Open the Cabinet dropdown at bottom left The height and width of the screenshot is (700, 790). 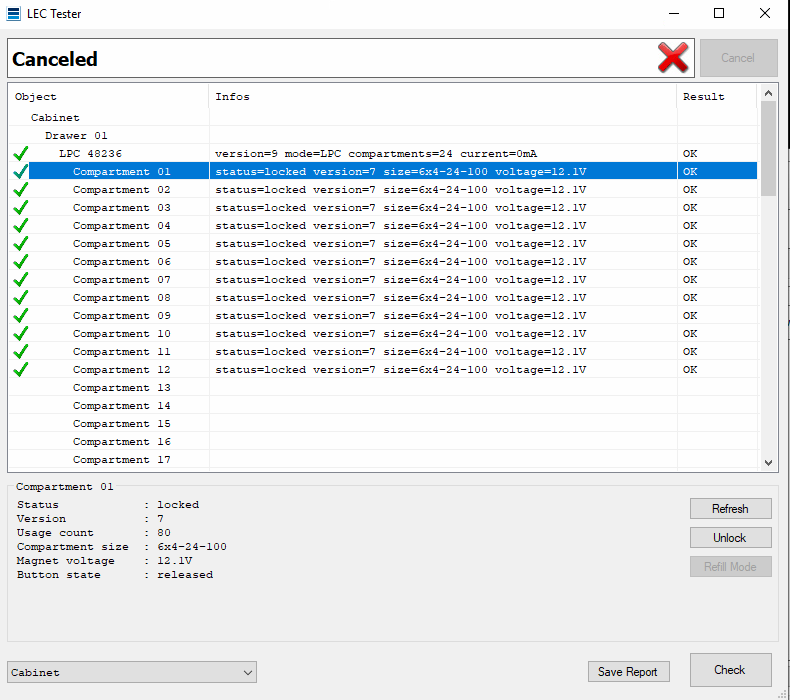point(132,672)
